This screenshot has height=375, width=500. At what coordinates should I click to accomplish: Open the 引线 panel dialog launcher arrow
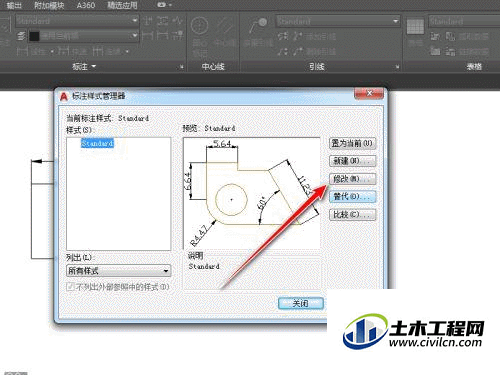pos(397,67)
